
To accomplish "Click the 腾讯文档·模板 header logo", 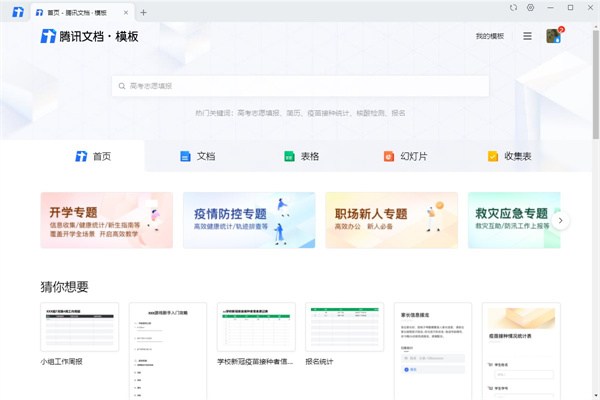I will pyautogui.click(x=89, y=36).
